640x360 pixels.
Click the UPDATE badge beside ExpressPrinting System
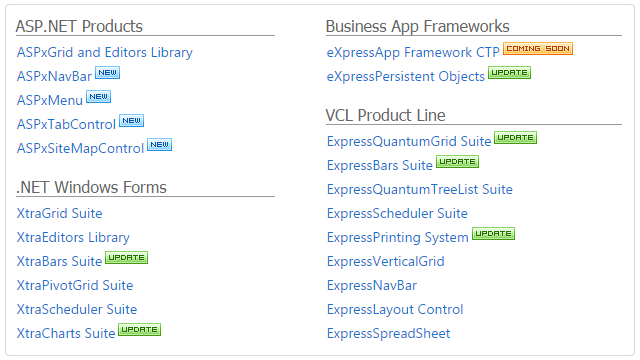493,234
